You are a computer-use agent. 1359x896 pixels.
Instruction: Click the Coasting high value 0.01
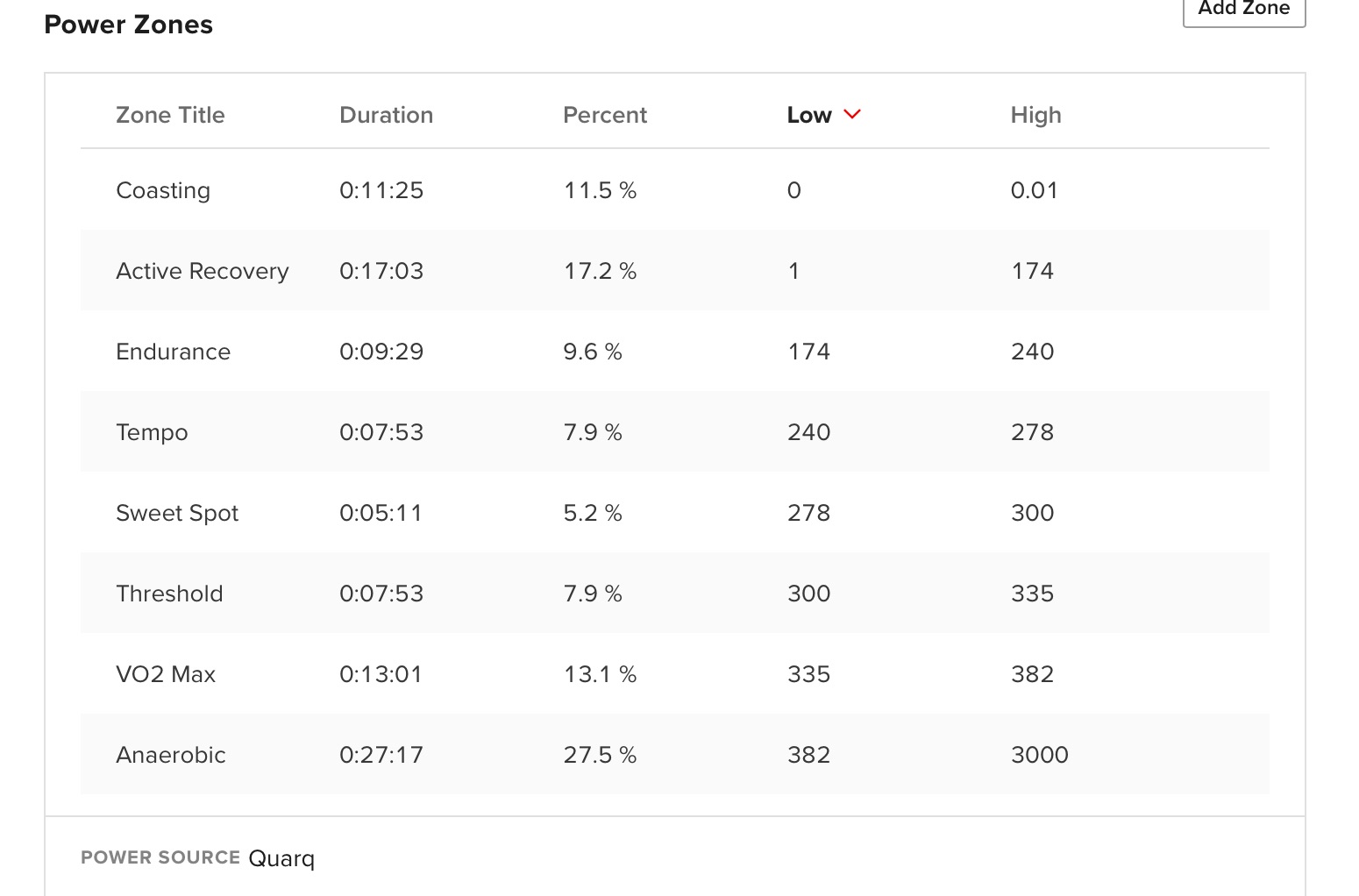point(1034,190)
